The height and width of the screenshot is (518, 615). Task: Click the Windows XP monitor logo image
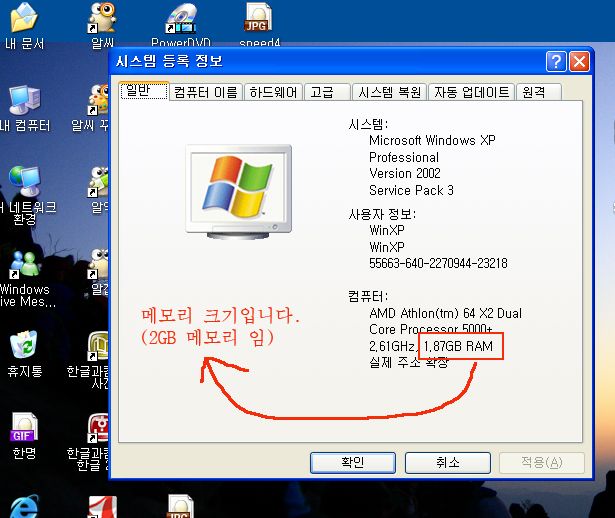238,192
